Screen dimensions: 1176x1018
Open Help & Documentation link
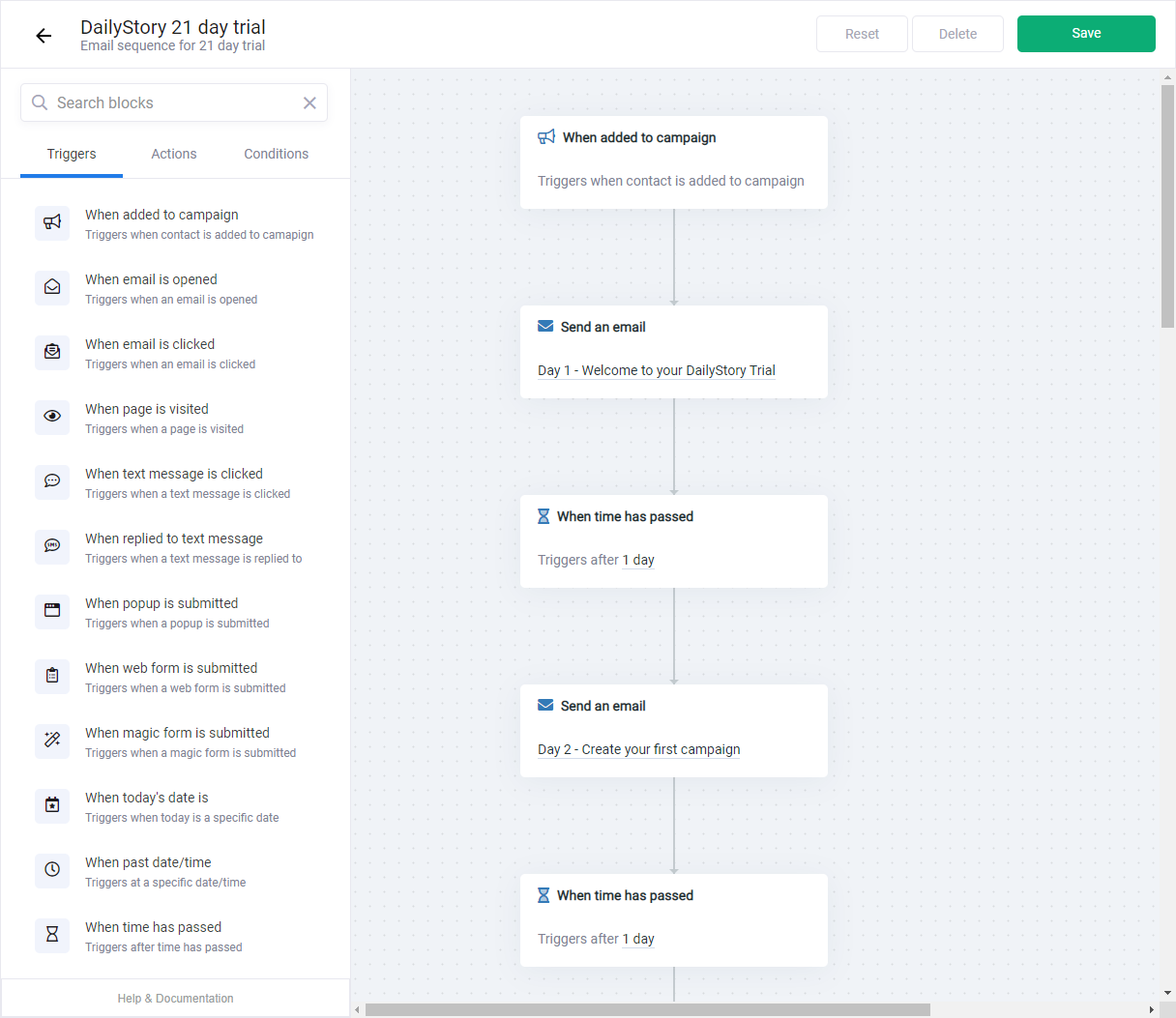(x=175, y=999)
